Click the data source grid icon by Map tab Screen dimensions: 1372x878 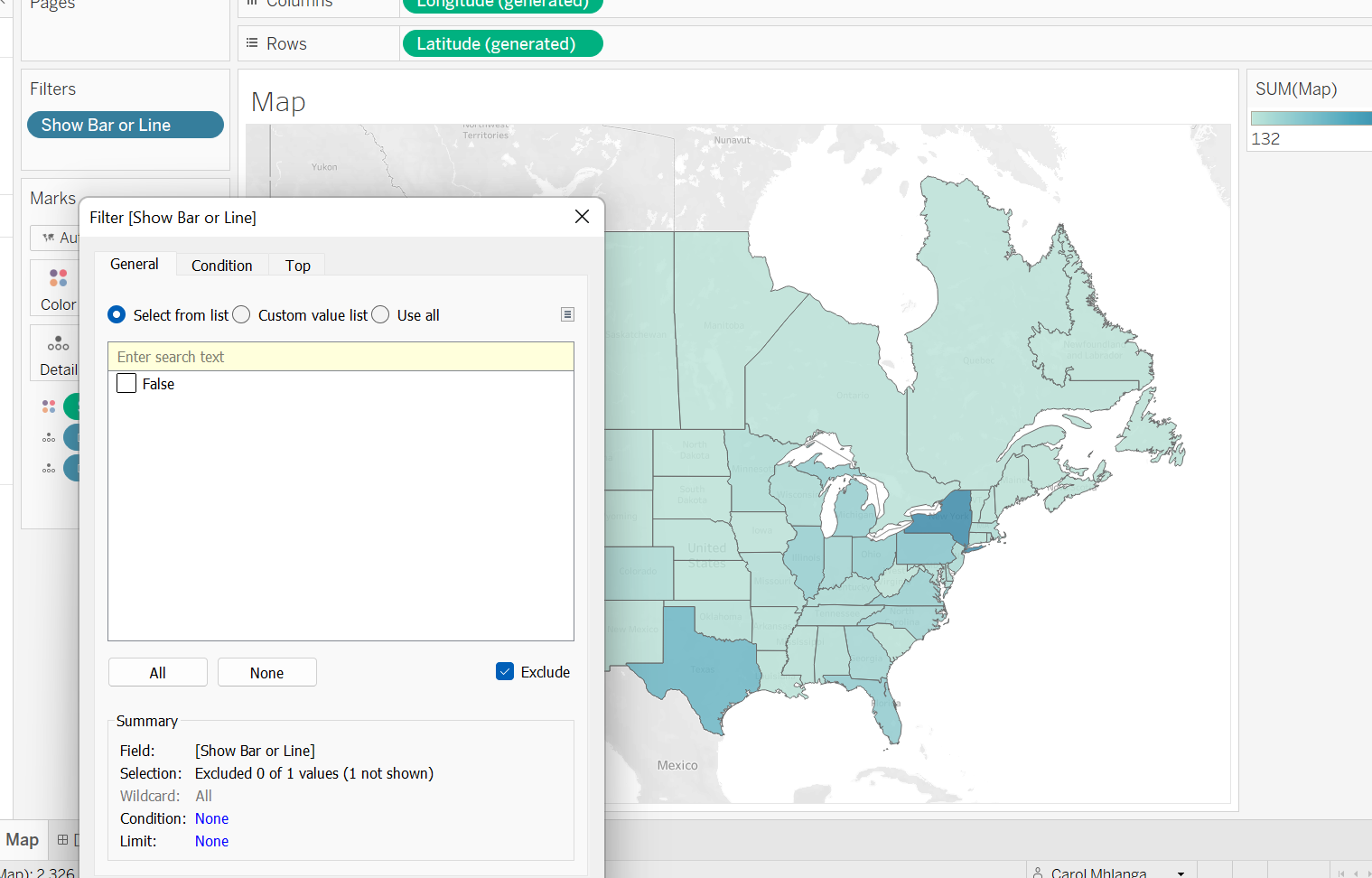[63, 840]
